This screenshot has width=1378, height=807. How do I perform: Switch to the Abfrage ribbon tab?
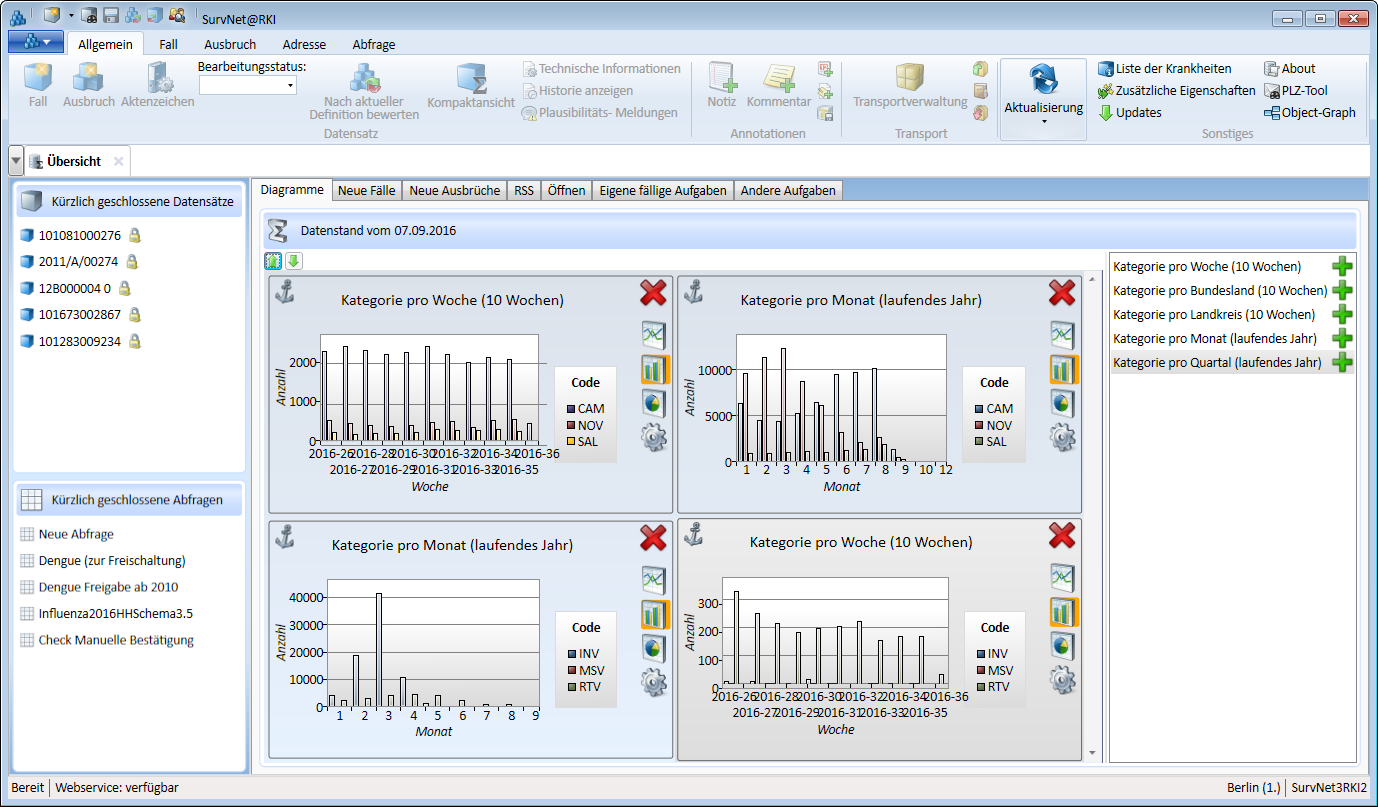tap(373, 44)
